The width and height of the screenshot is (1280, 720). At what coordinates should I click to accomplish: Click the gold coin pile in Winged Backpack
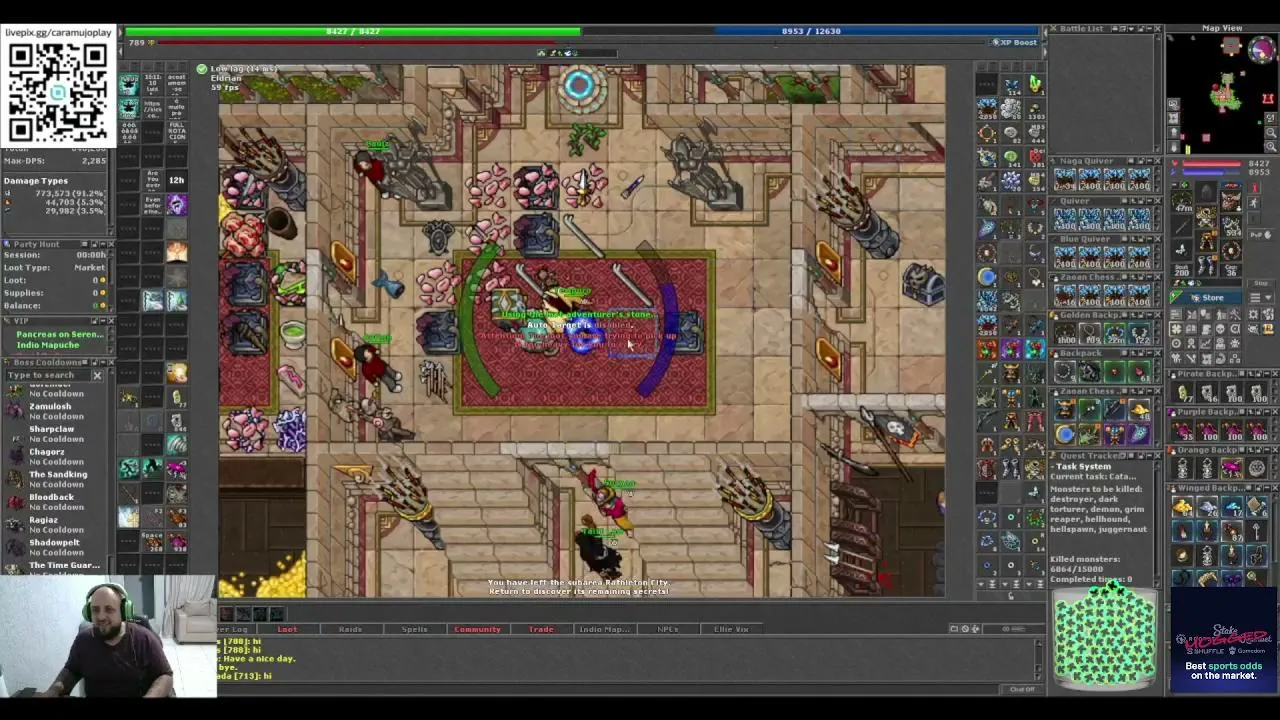pyautogui.click(x=1184, y=509)
